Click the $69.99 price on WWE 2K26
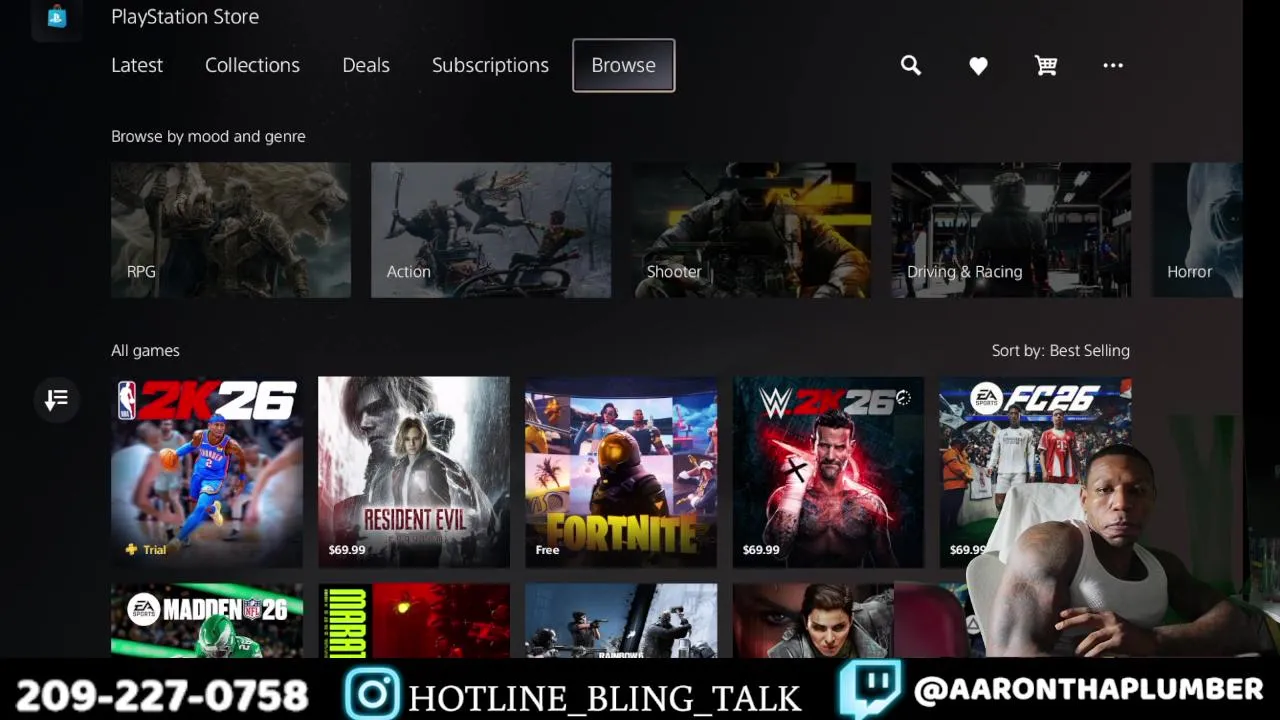The image size is (1280, 720). click(x=761, y=550)
